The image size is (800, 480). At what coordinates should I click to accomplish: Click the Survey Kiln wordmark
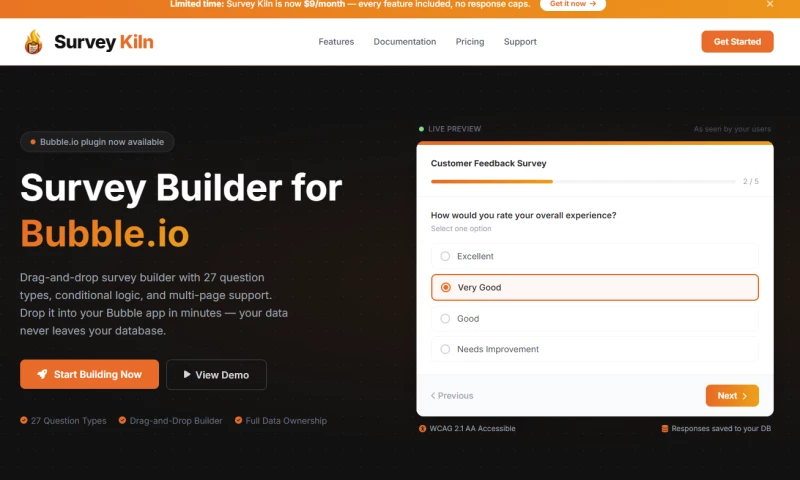click(104, 42)
